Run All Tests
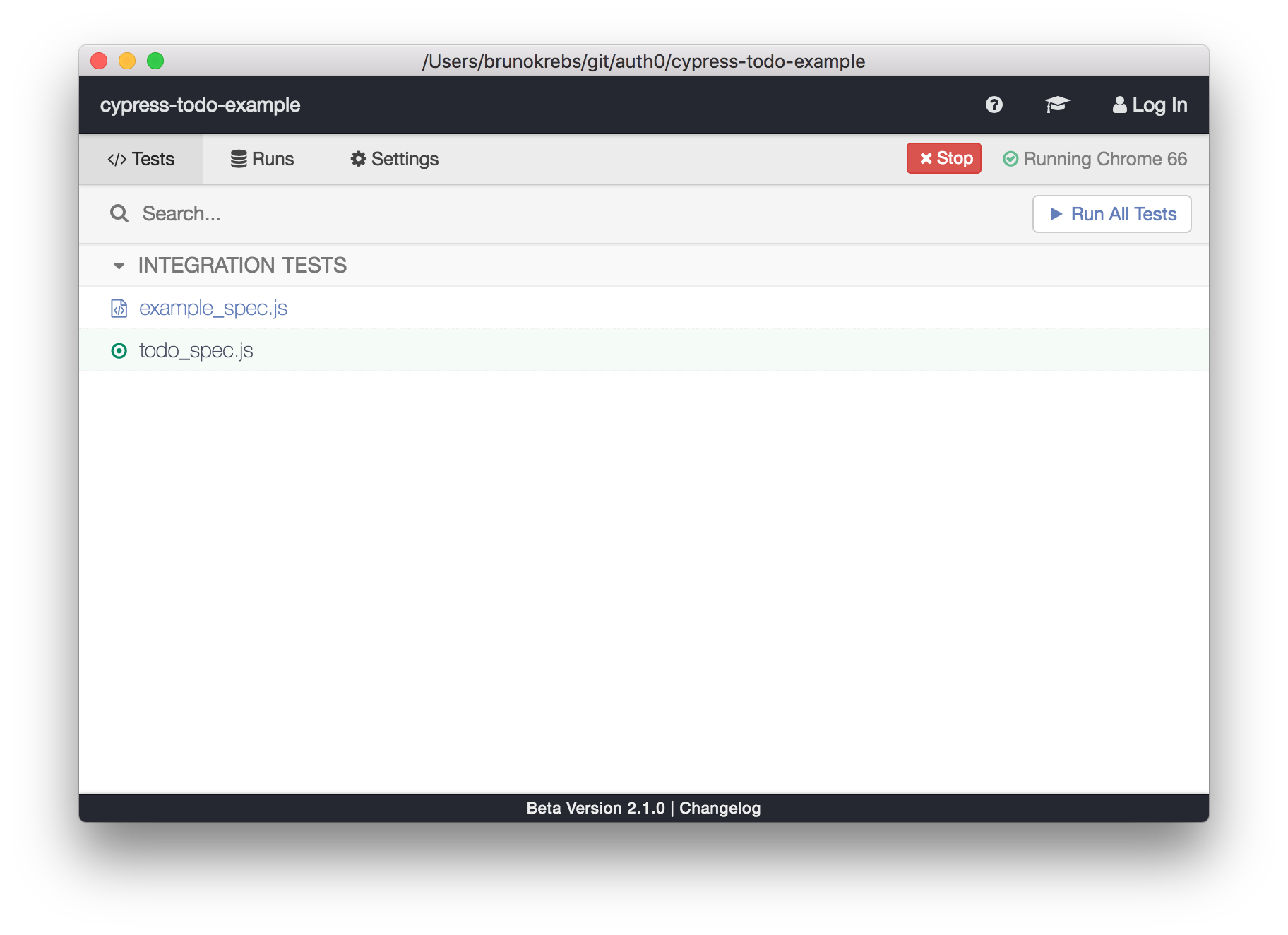The height and width of the screenshot is (935, 1288). tap(1111, 213)
